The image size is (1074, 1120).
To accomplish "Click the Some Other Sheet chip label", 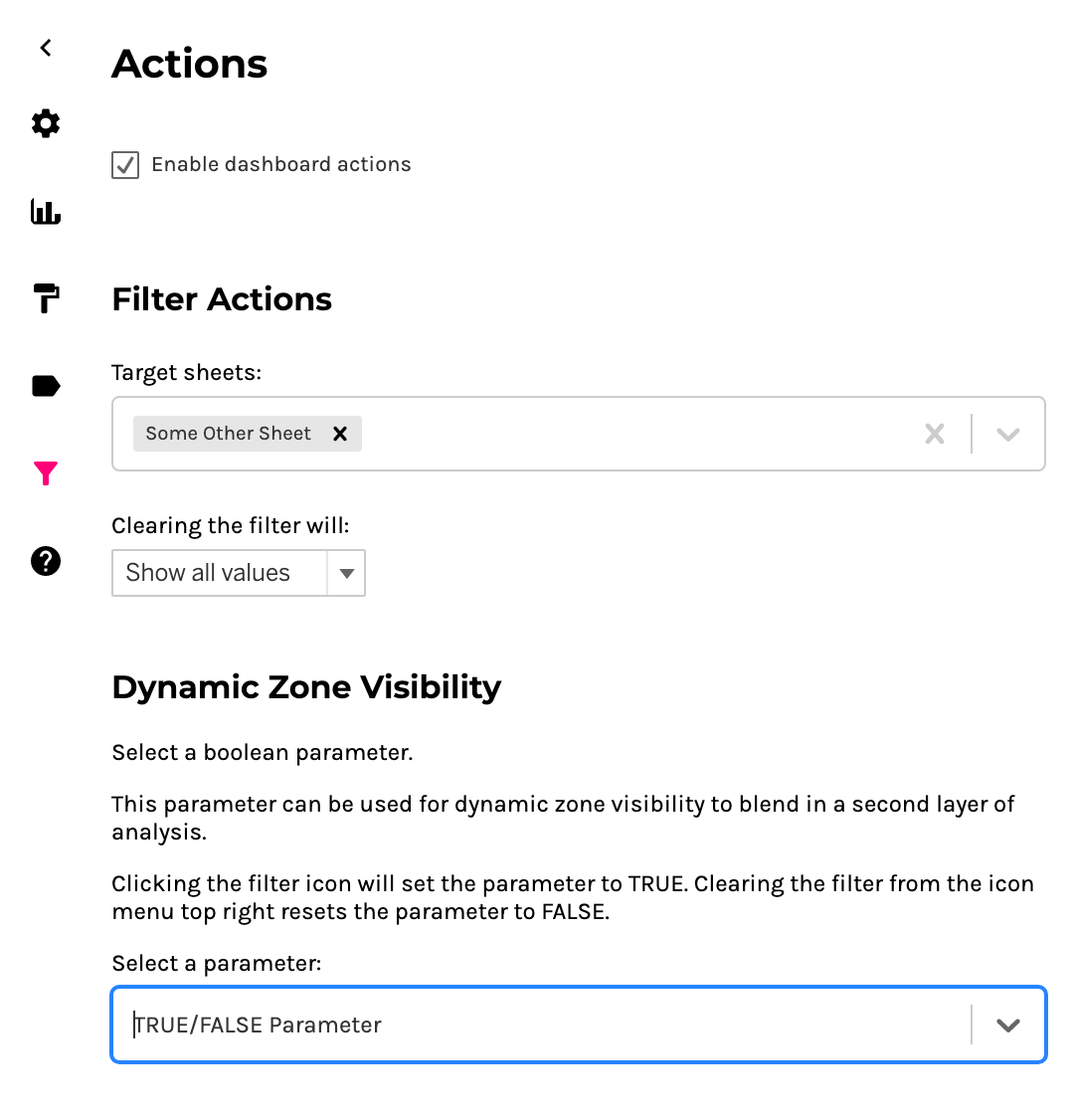I will tap(229, 434).
